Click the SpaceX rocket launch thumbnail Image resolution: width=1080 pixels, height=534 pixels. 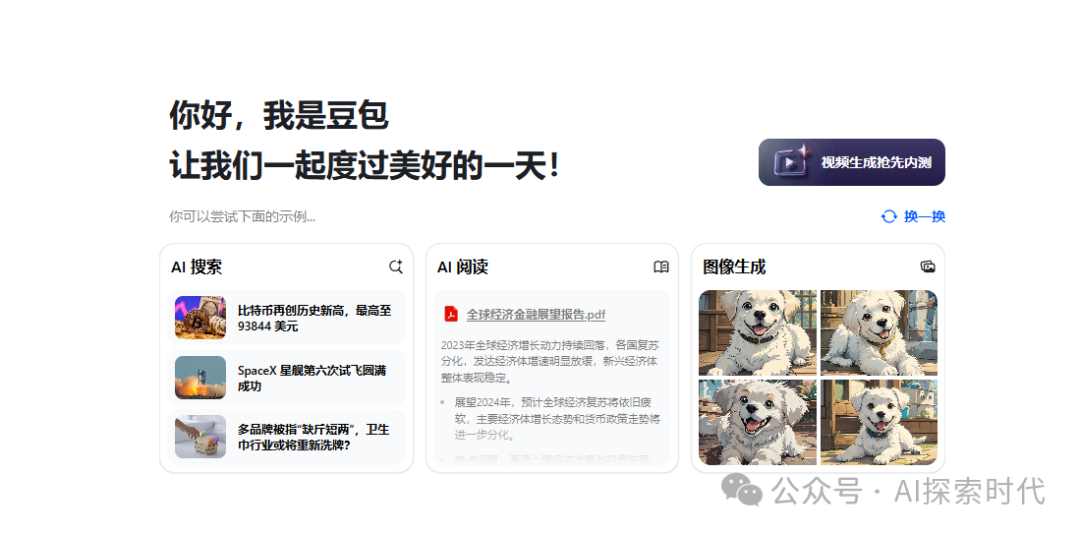pos(200,377)
